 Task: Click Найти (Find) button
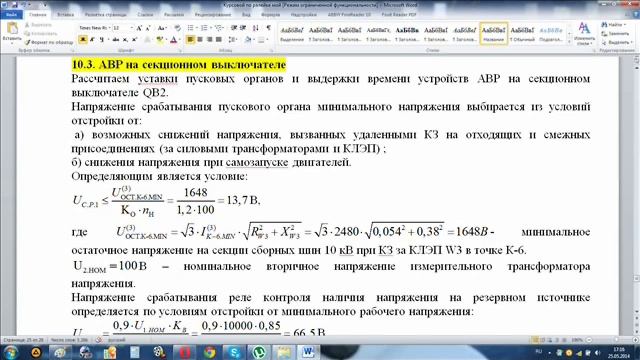coord(613,25)
